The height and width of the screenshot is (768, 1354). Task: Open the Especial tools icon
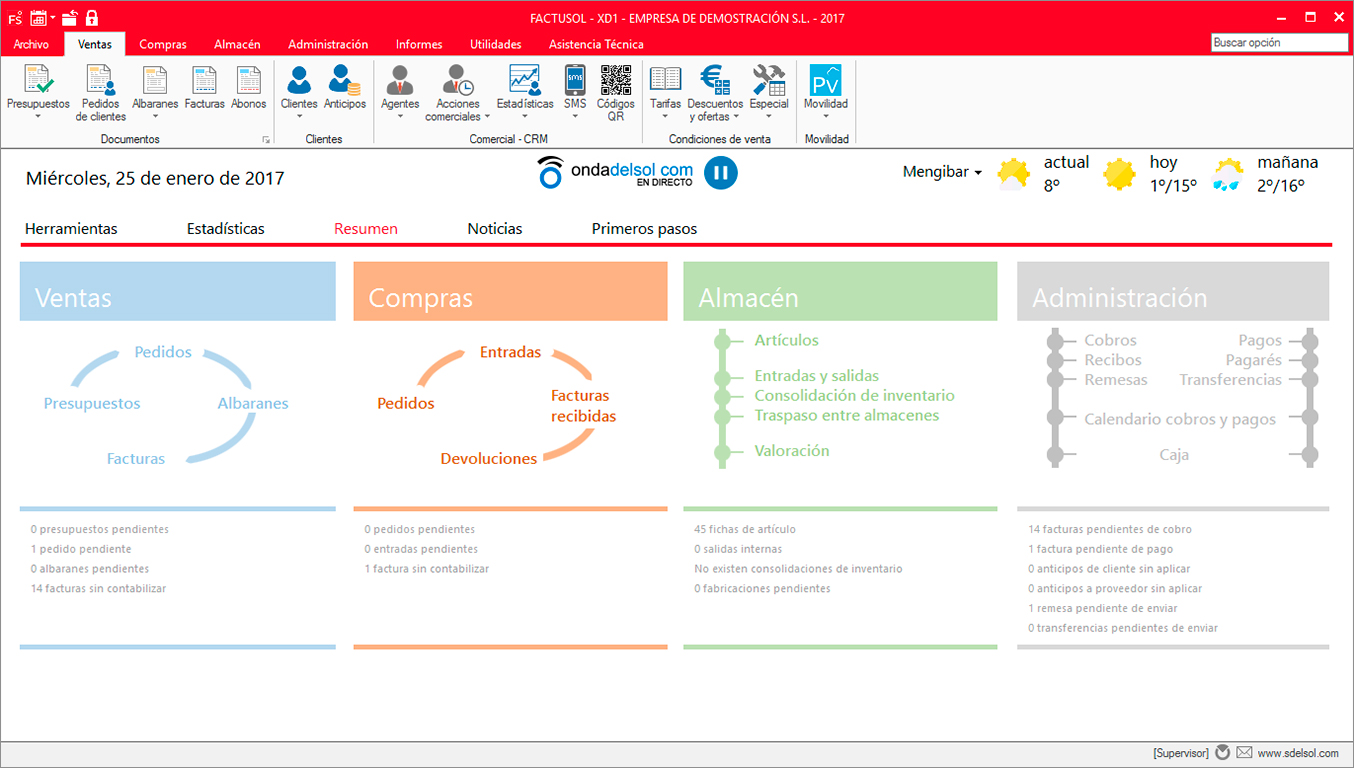(769, 80)
